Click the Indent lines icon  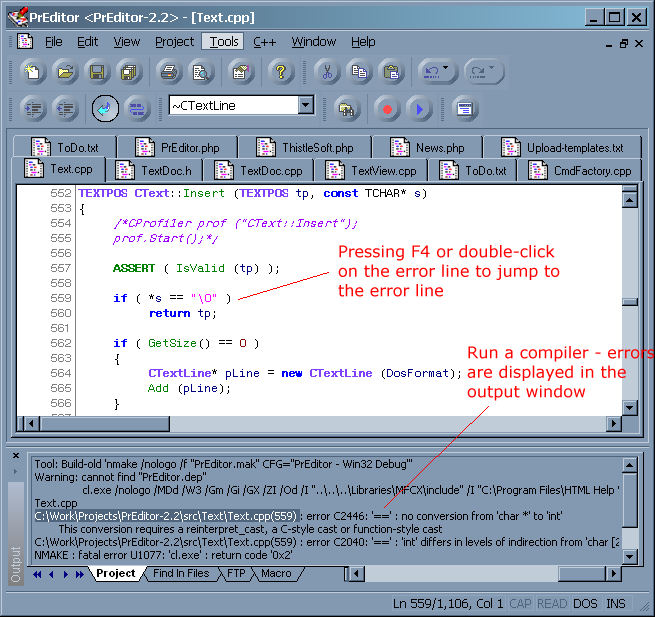(33, 109)
